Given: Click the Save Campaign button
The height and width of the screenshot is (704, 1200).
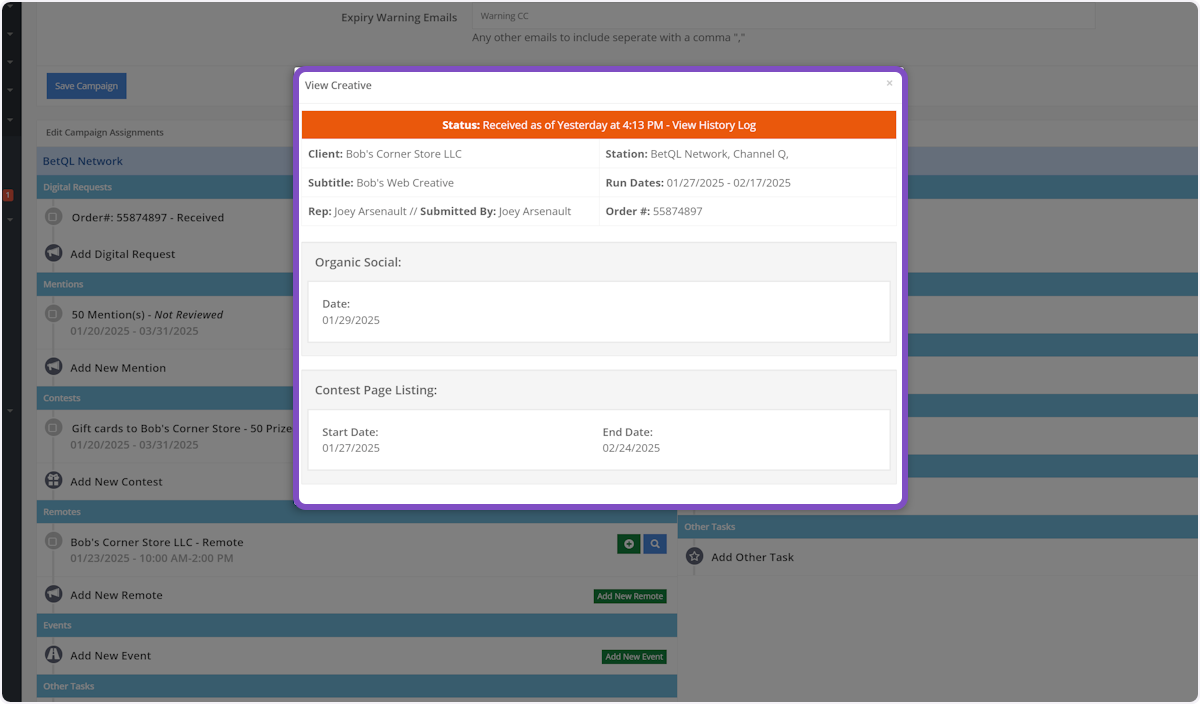Looking at the screenshot, I should coord(86,86).
